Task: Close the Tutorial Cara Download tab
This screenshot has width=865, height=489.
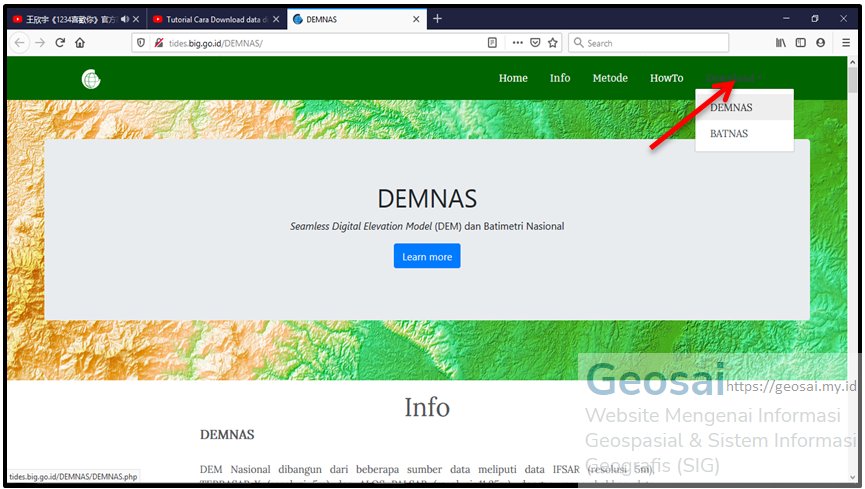Action: pos(276,19)
